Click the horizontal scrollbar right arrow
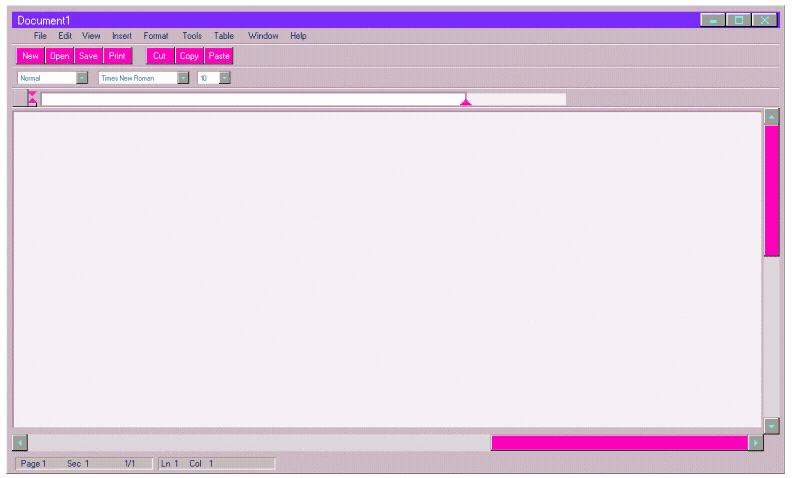Screen dimensions: 793x478 (x=756, y=443)
